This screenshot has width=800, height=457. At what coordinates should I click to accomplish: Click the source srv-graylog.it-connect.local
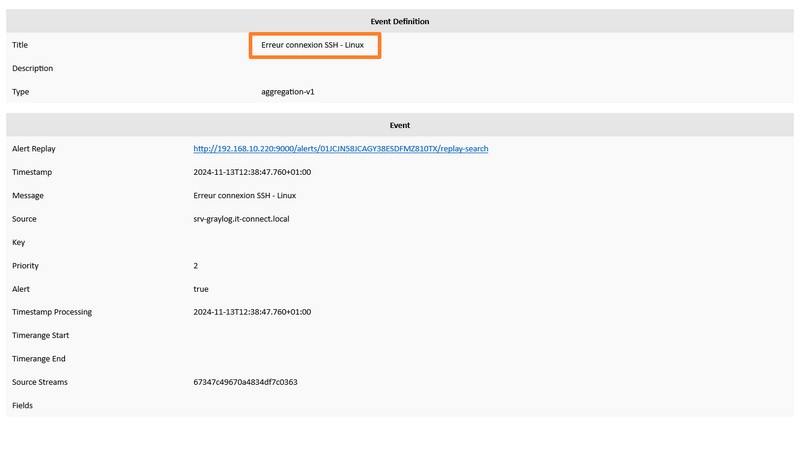[241, 219]
